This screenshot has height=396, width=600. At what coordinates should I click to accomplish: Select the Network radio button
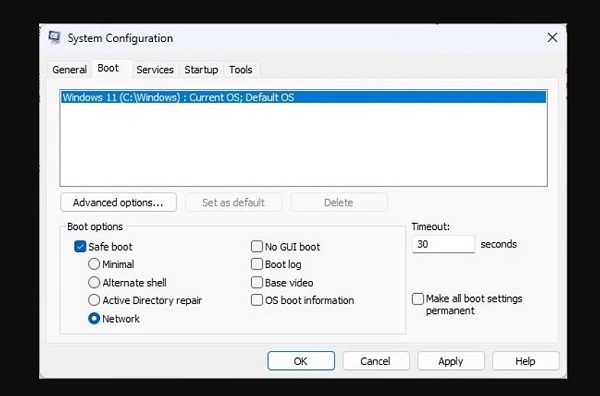[x=94, y=319]
